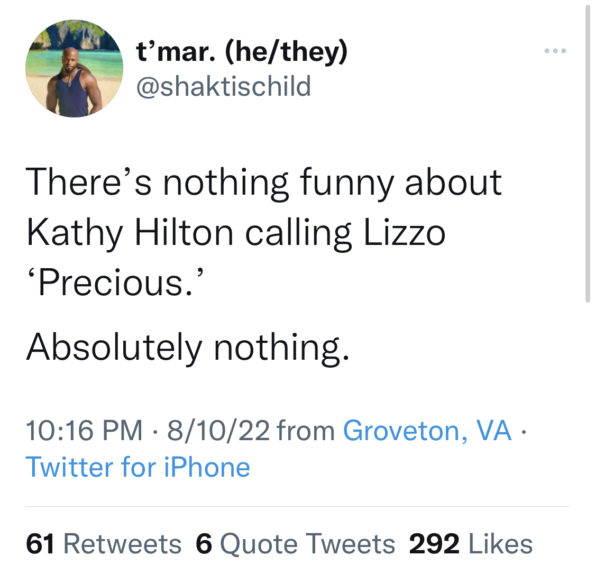Click the word Lizzo in tweet
This screenshot has width=595, height=574.
404,233
